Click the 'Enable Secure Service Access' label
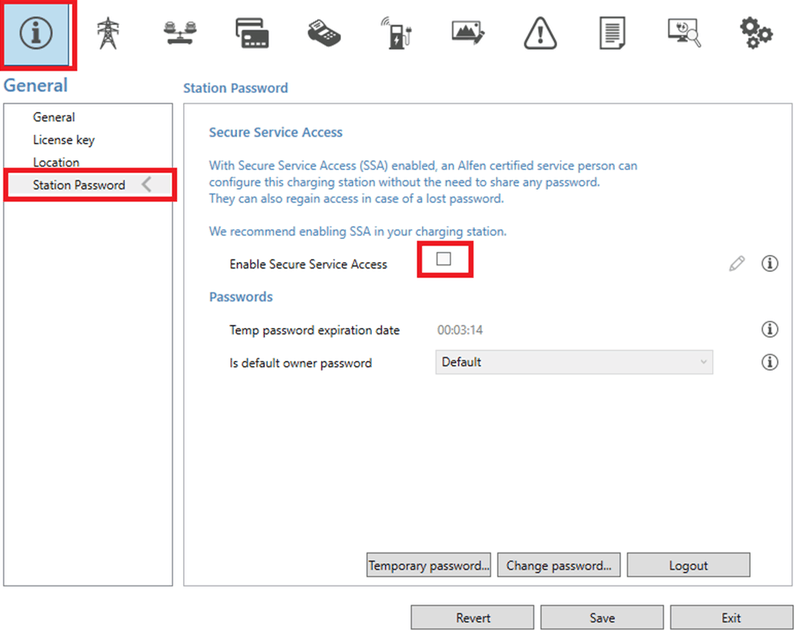 coord(308,264)
